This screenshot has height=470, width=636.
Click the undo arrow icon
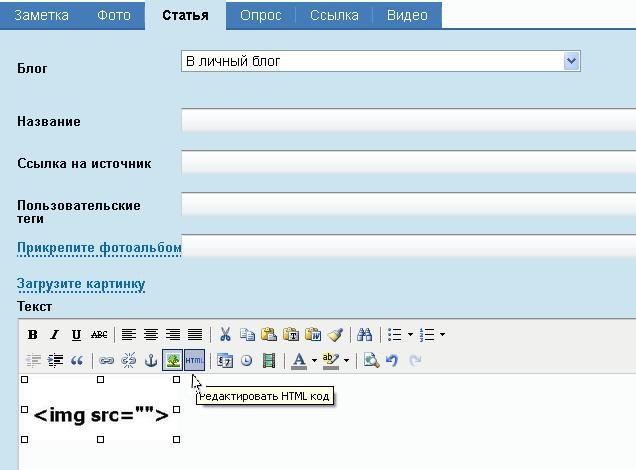pos(392,360)
